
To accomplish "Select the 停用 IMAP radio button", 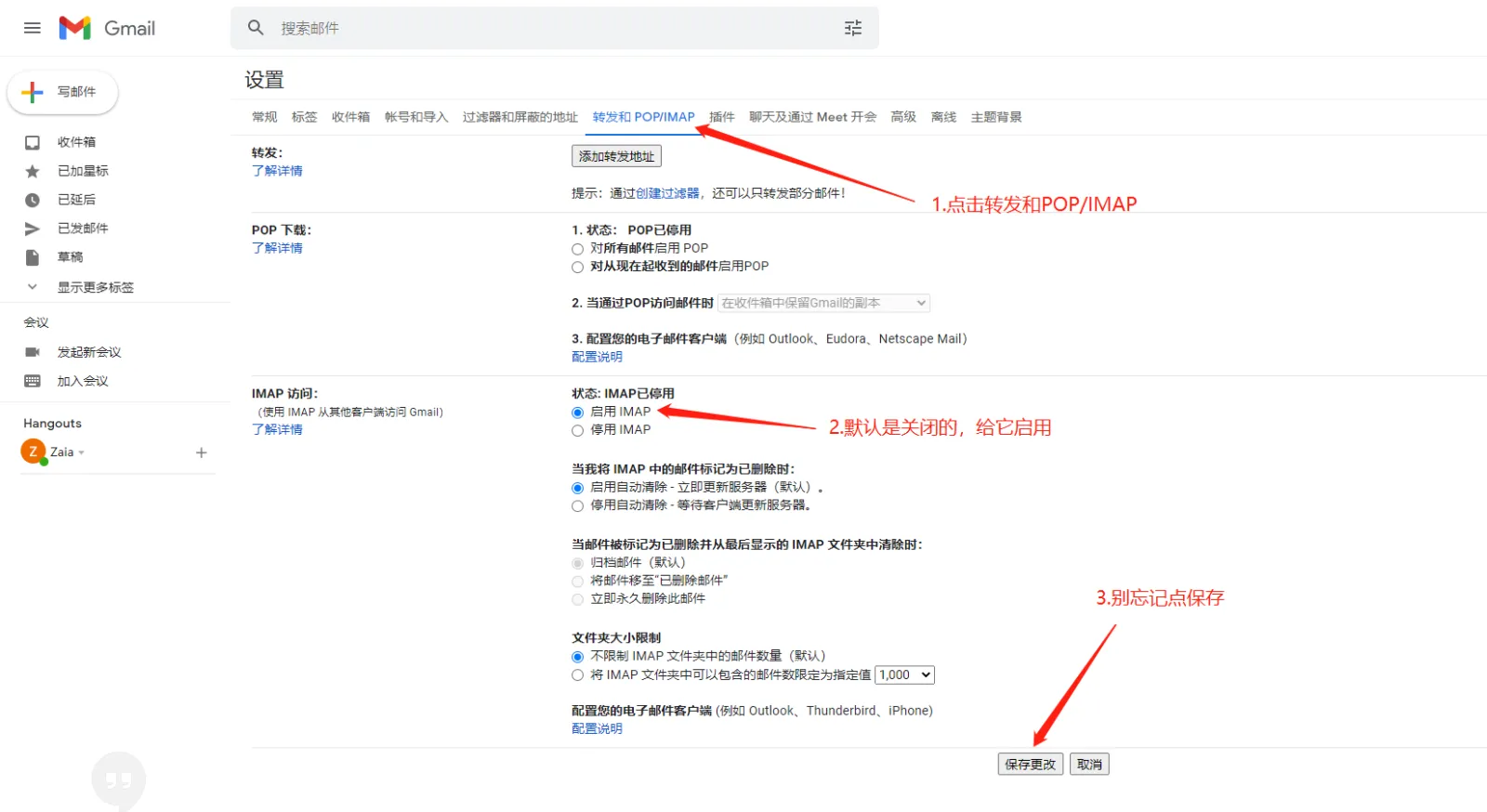I will tap(577, 430).
